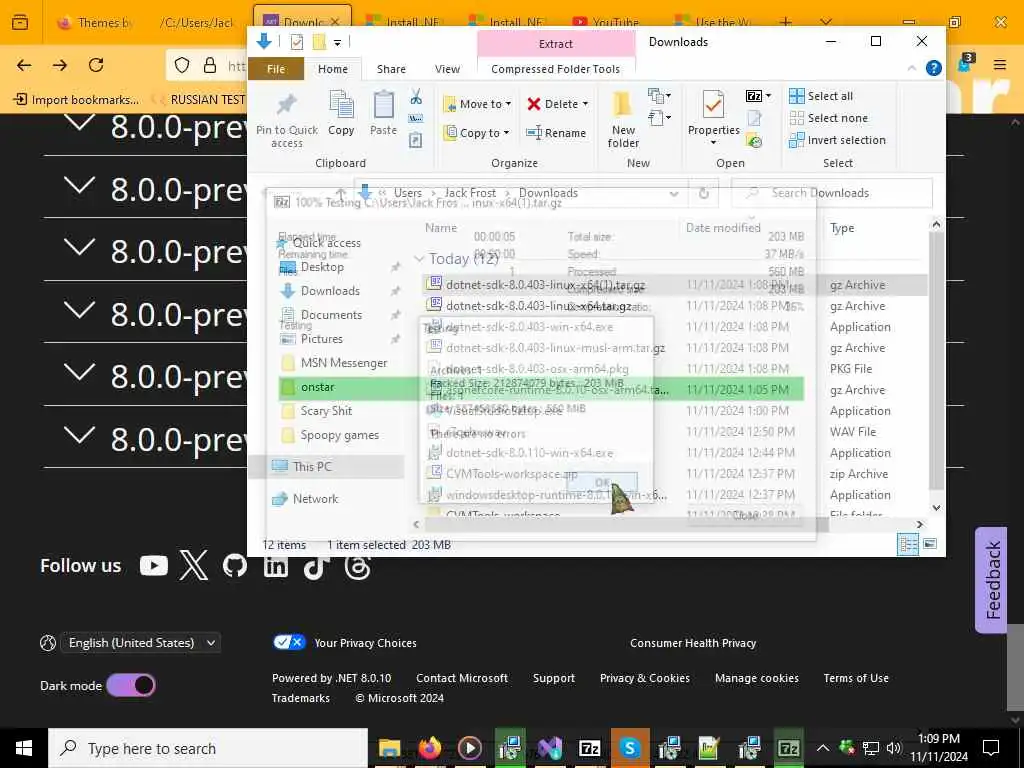The width and height of the screenshot is (1024, 768).
Task: Toggle Your Privacy Choices switch icon
Action: [x=289, y=642]
